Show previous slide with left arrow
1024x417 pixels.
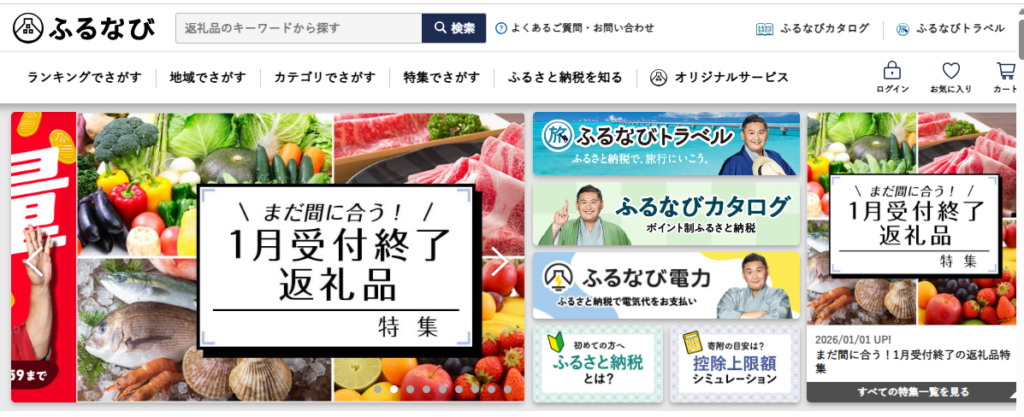(x=34, y=261)
